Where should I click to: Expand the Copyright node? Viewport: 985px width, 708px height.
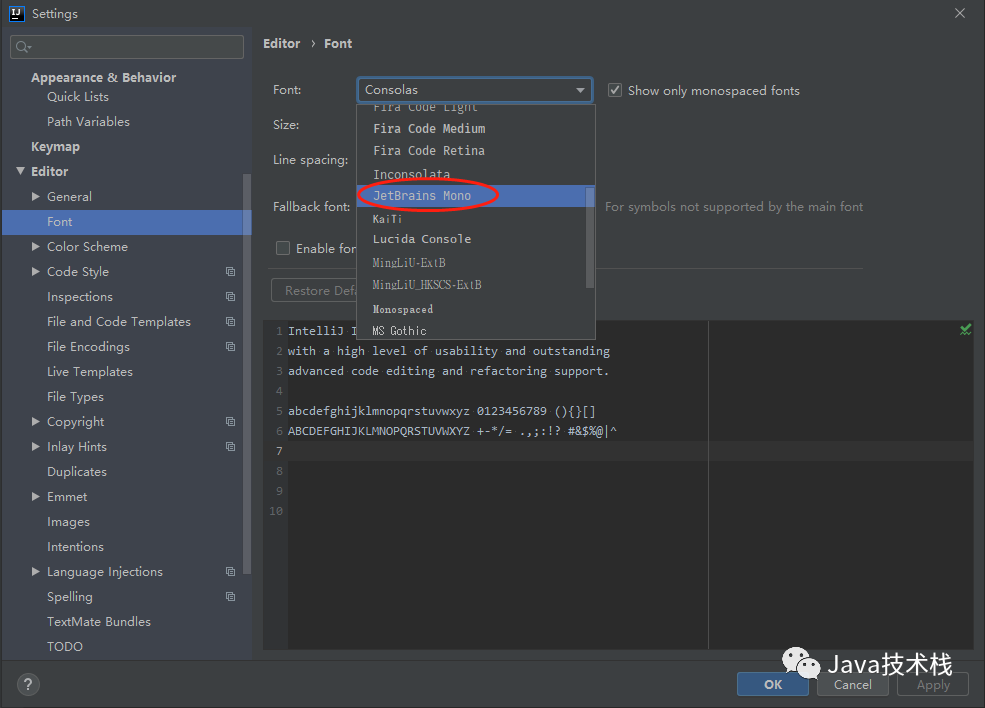point(36,422)
